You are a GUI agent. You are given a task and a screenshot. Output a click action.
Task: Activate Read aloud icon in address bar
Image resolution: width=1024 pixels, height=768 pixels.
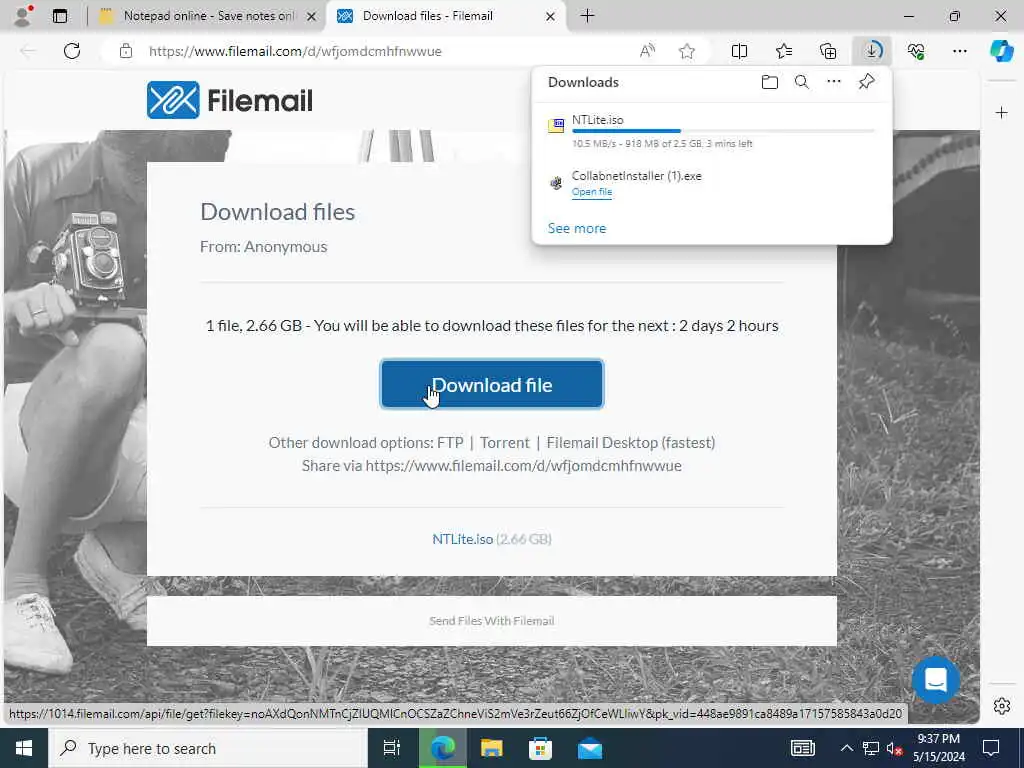click(647, 51)
